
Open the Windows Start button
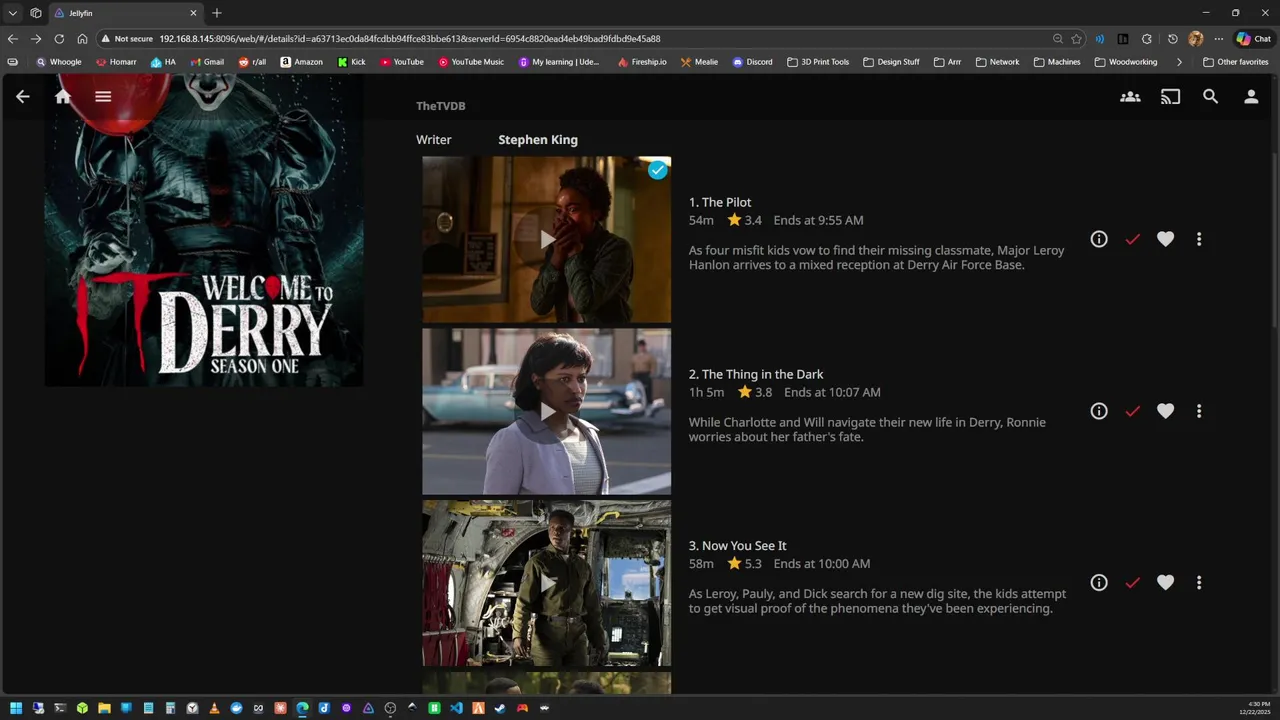coord(16,708)
